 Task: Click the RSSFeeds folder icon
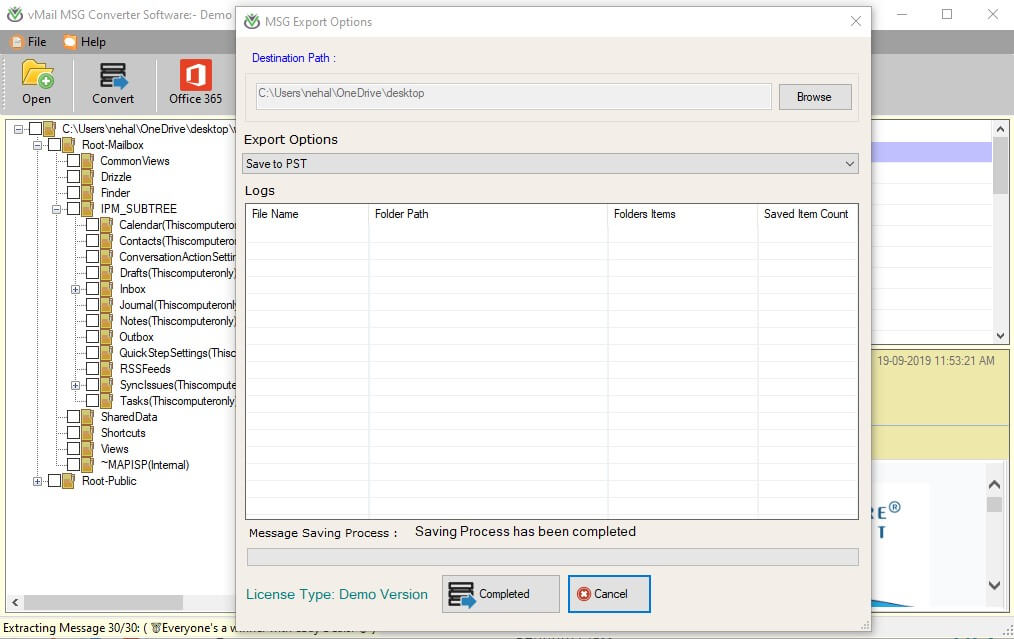pos(107,369)
